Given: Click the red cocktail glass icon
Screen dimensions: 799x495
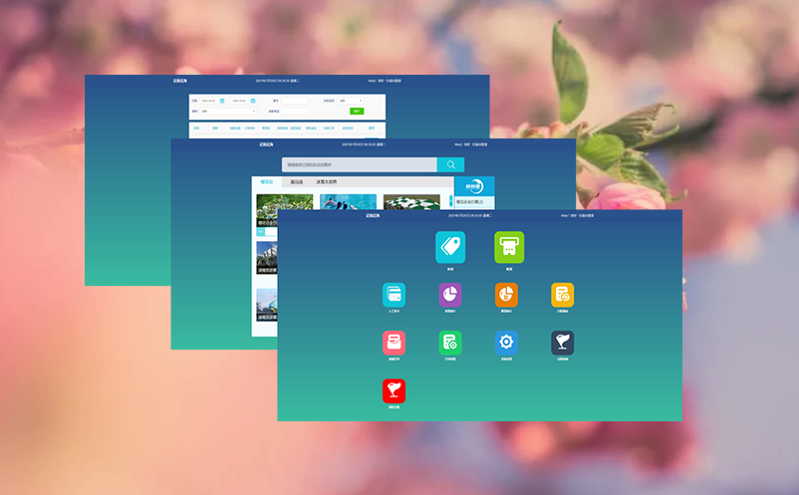Looking at the screenshot, I should tap(394, 390).
